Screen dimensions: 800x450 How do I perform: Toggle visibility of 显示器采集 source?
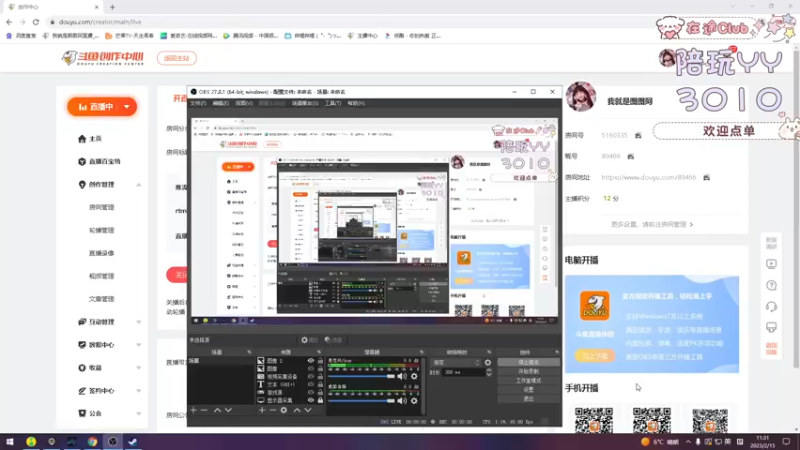pyautogui.click(x=310, y=401)
